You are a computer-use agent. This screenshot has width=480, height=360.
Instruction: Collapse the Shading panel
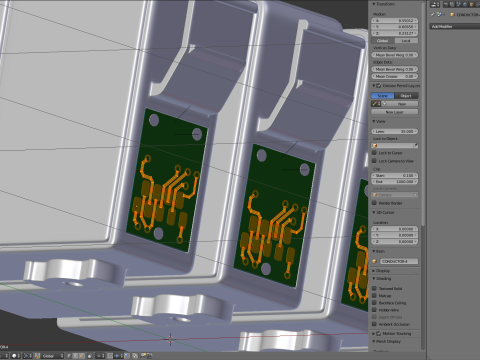(x=374, y=278)
